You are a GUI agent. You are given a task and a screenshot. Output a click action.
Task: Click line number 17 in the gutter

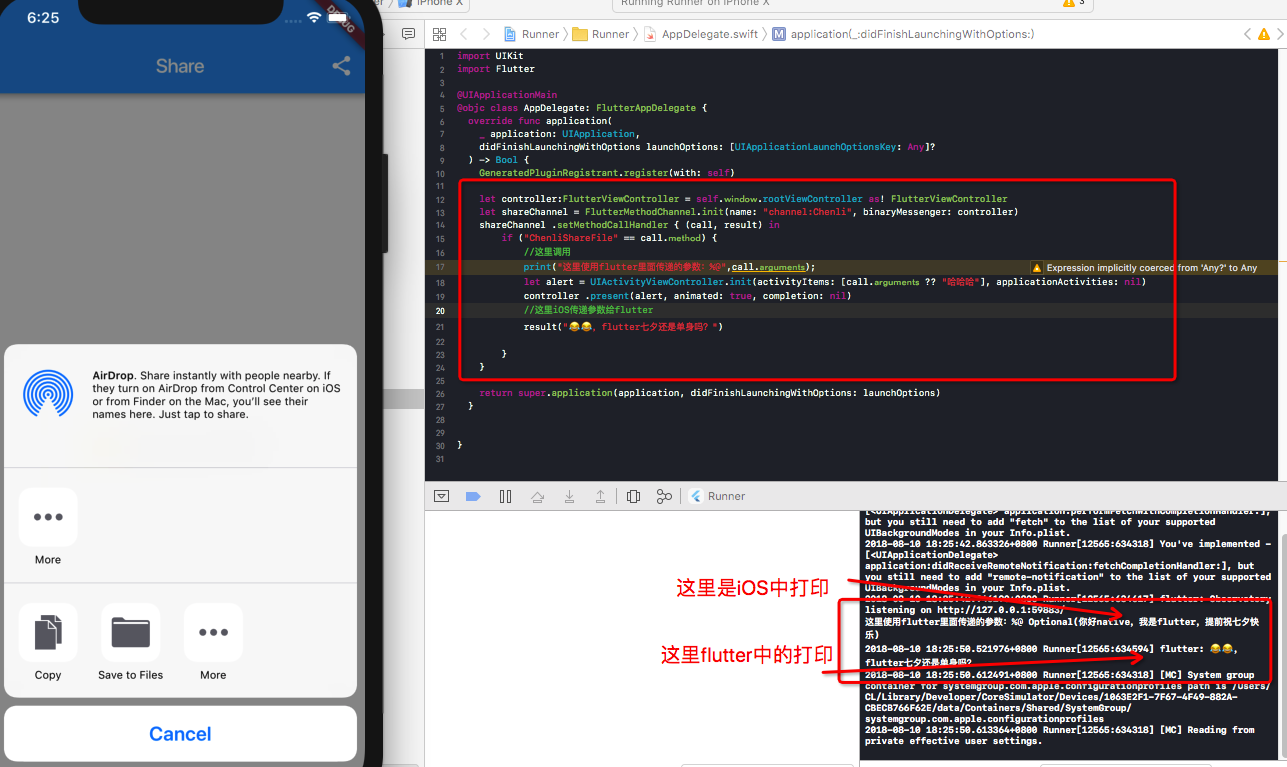point(440,268)
